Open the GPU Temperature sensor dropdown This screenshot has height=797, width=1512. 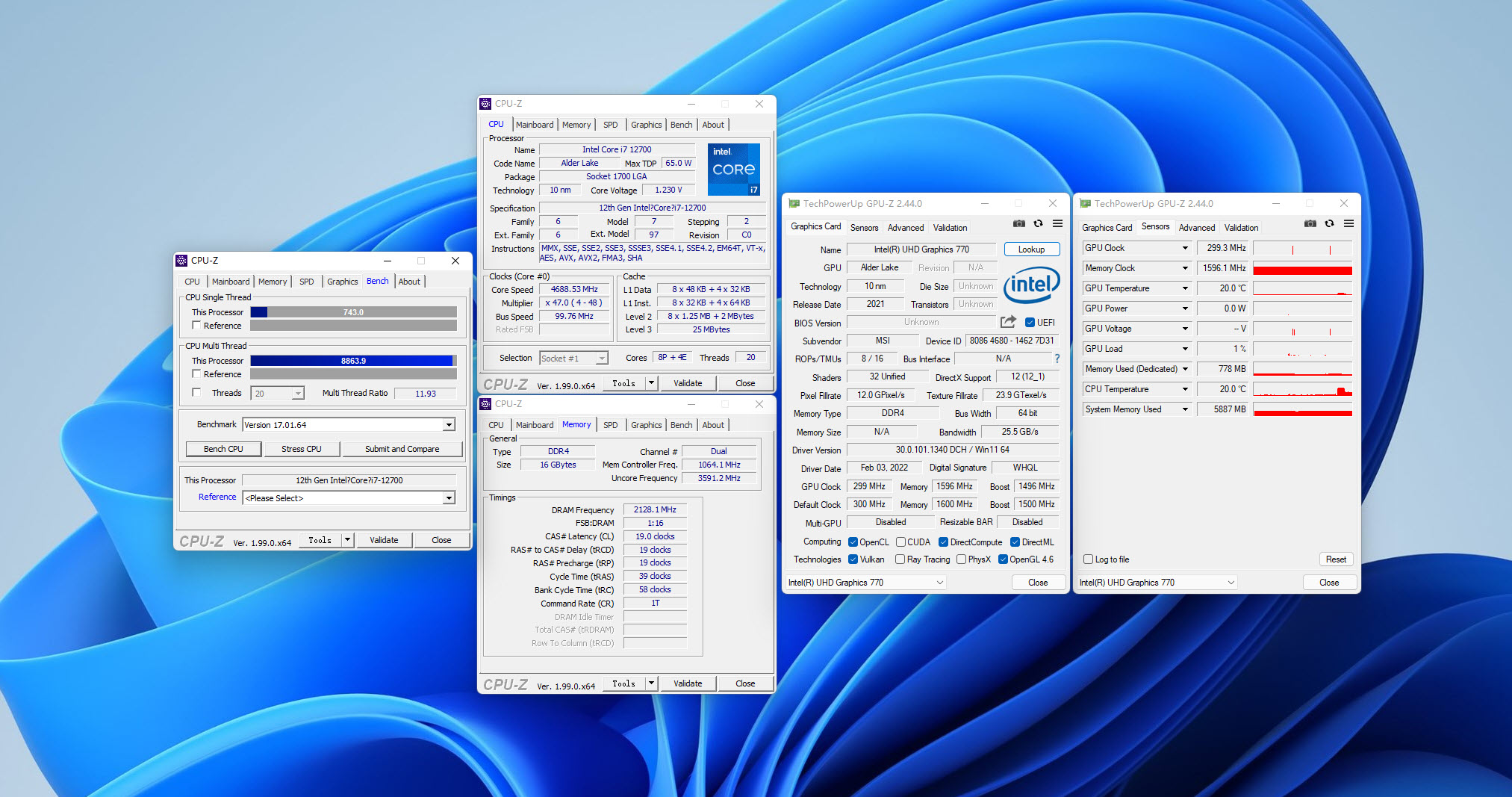coord(1185,288)
